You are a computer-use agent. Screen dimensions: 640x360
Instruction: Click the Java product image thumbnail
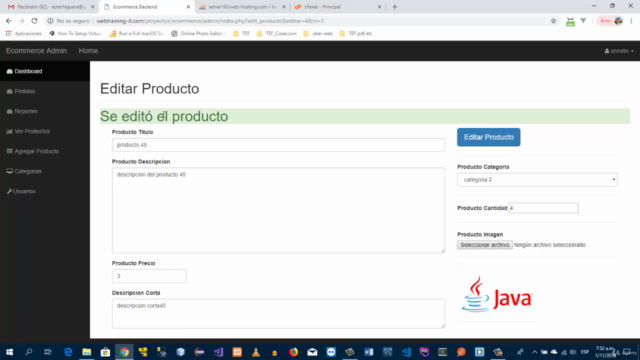pos(497,295)
